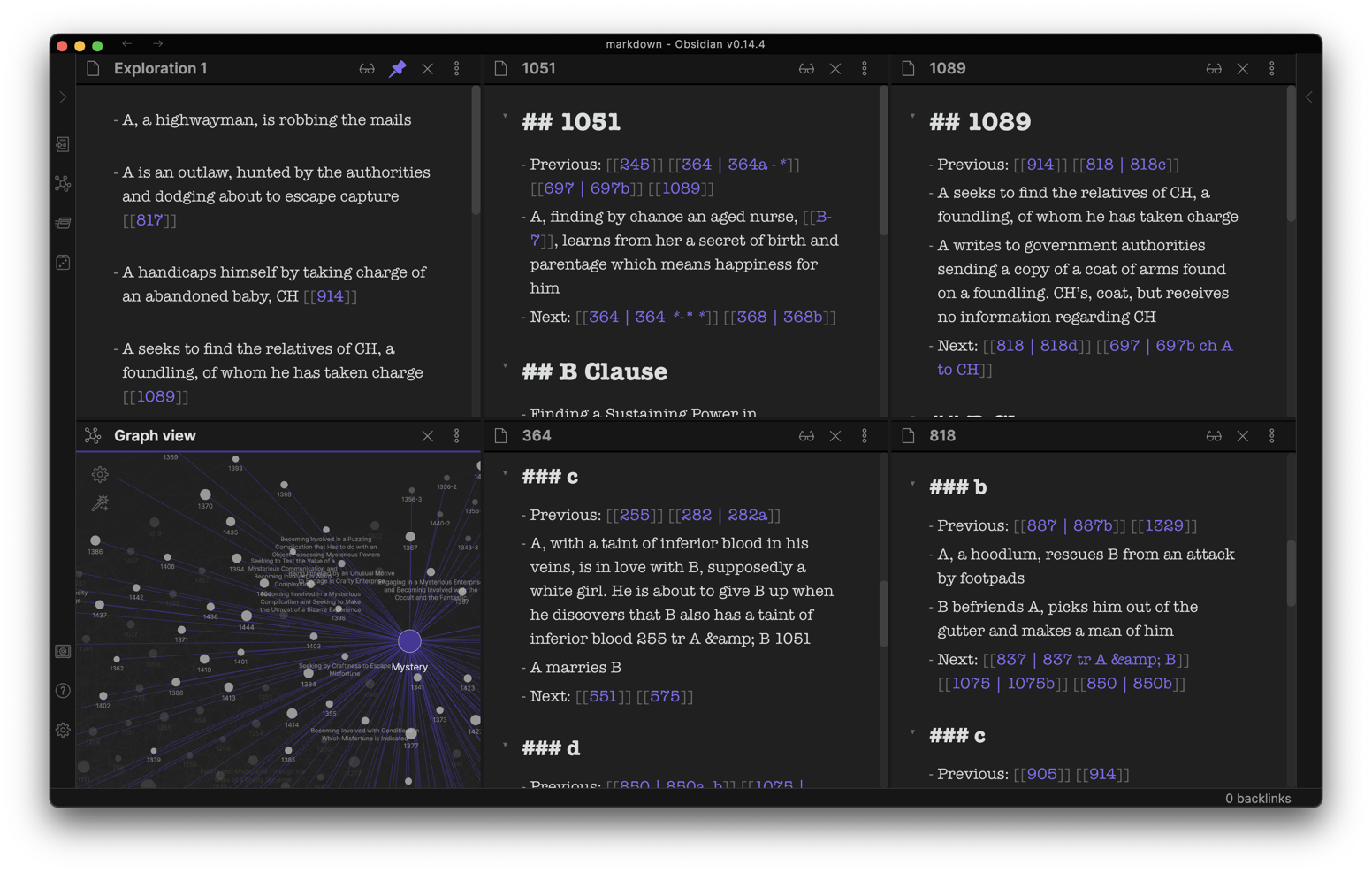
Task: Open more options for the Exploration 1 pane
Action: coord(457,68)
